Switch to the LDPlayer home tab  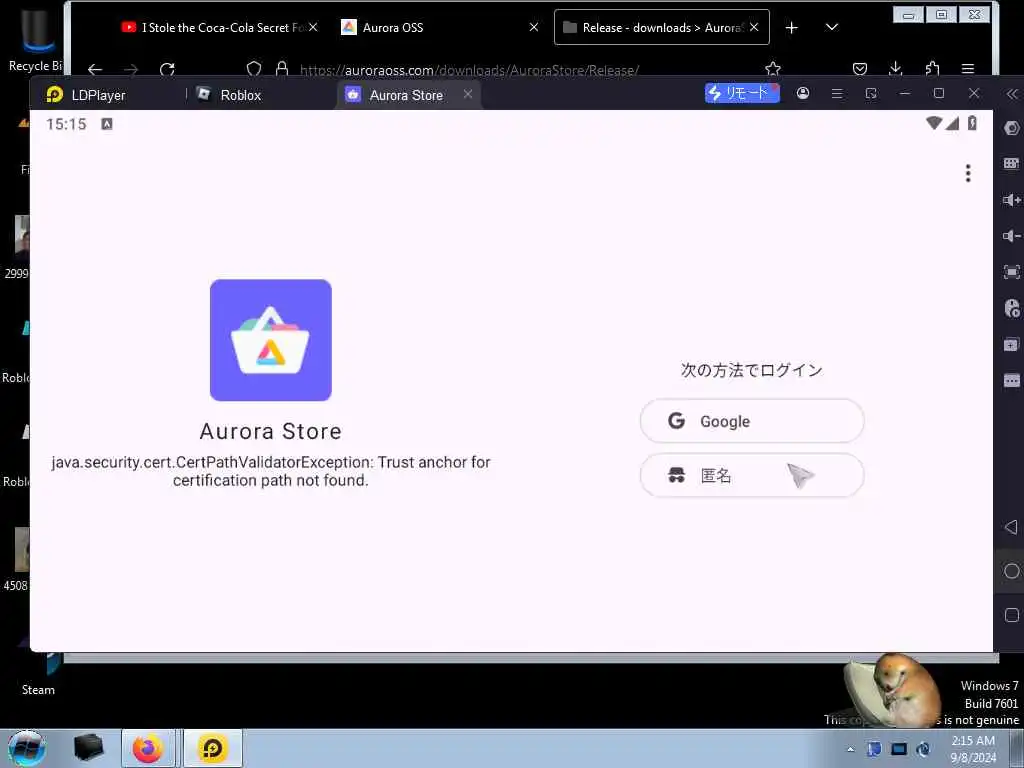[86, 95]
